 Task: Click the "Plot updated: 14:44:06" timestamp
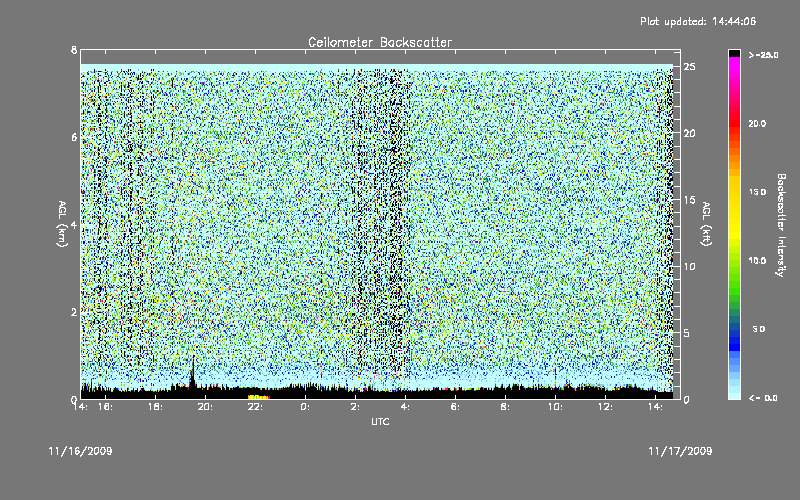(698, 21)
